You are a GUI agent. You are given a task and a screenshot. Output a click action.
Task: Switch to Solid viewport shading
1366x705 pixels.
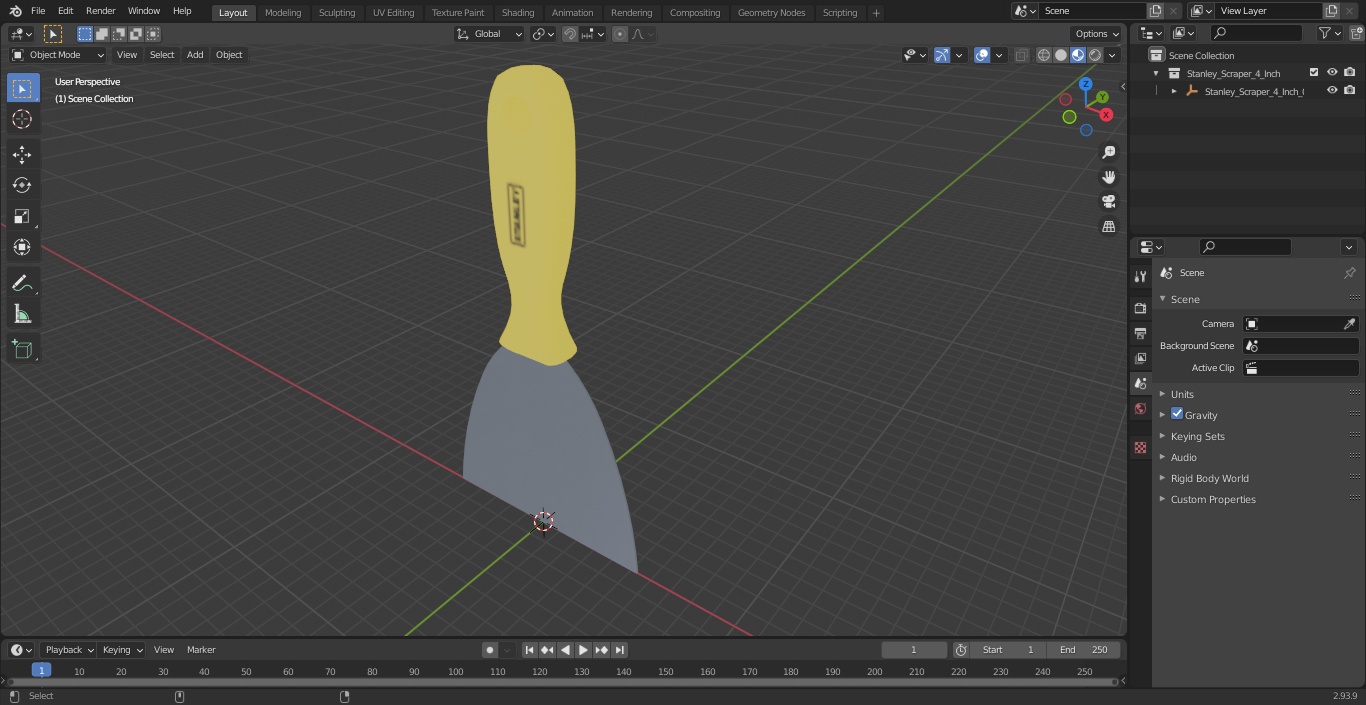point(1061,55)
